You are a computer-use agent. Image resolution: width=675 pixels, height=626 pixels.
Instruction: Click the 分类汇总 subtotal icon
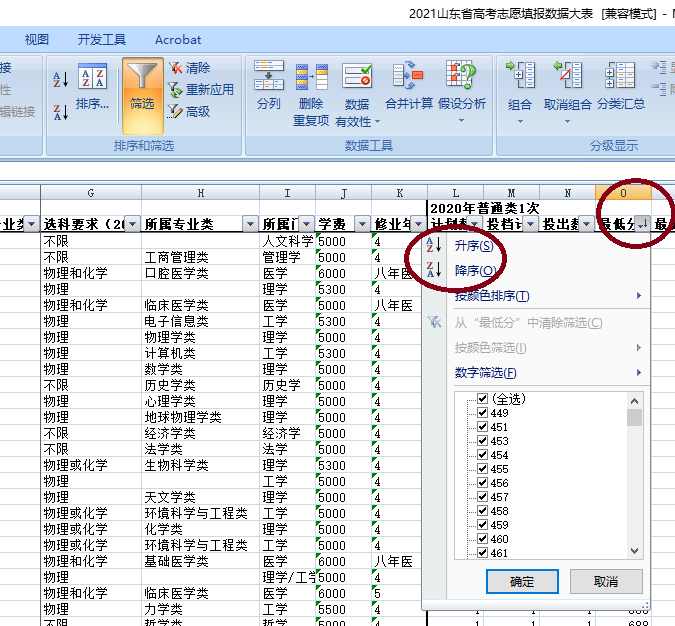click(x=620, y=75)
